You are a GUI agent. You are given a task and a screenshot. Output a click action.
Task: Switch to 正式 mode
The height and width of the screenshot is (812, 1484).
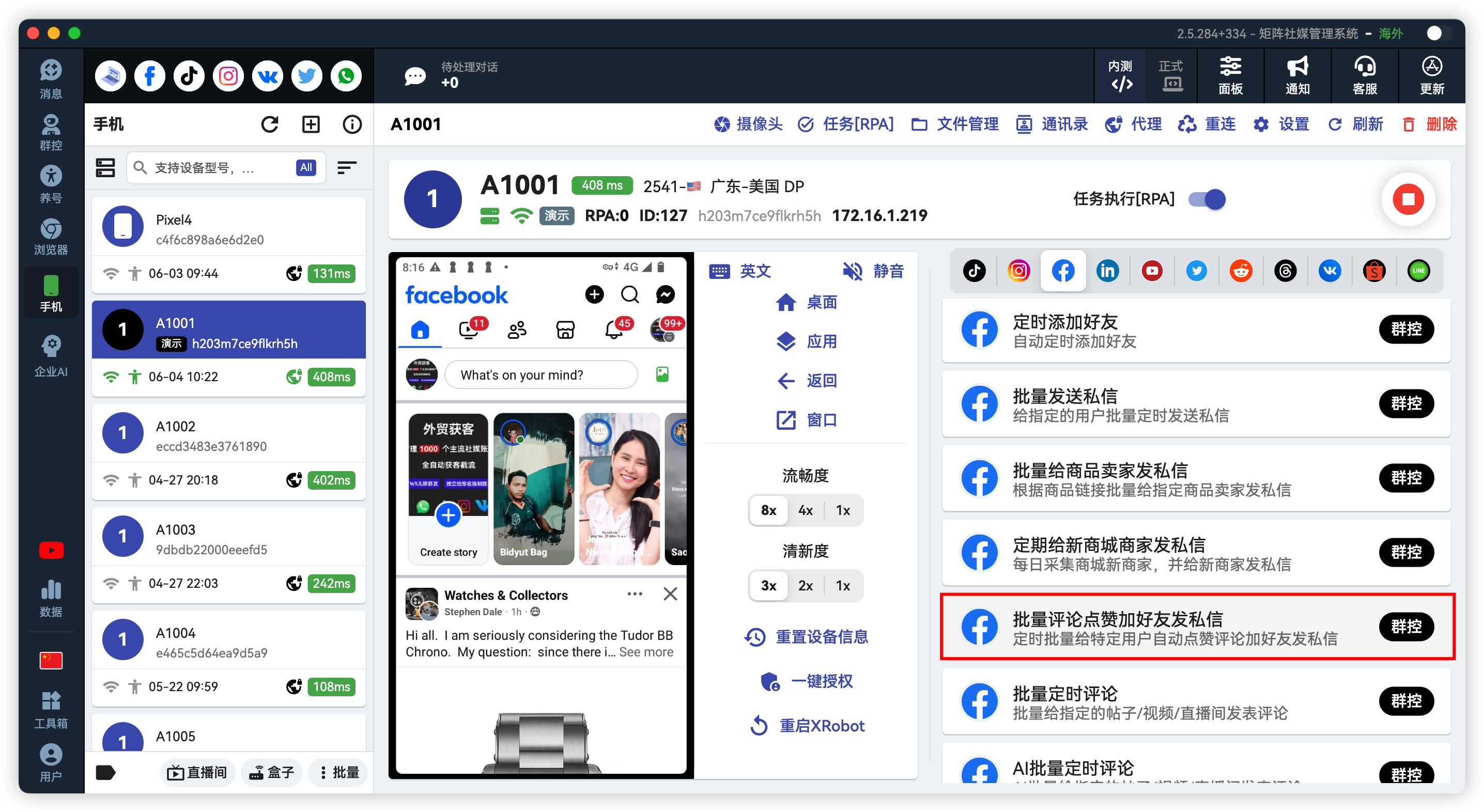click(1171, 76)
